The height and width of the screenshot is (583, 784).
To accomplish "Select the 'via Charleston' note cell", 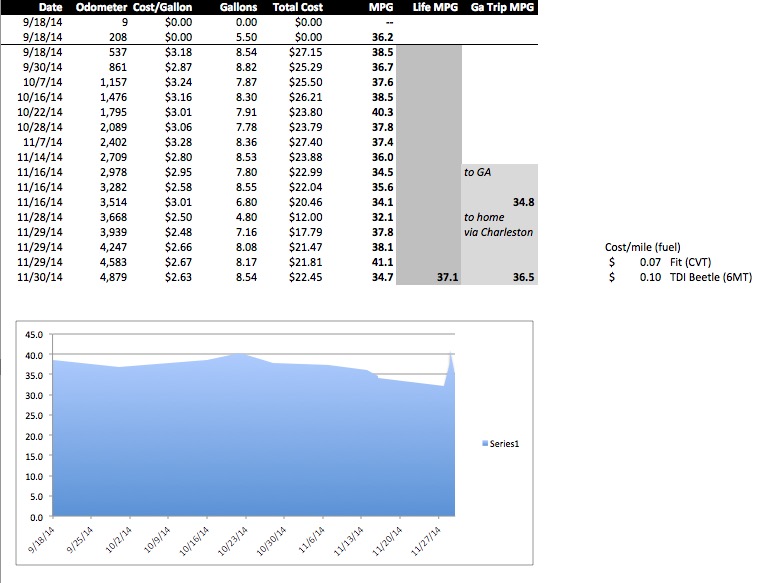I will 495,232.
